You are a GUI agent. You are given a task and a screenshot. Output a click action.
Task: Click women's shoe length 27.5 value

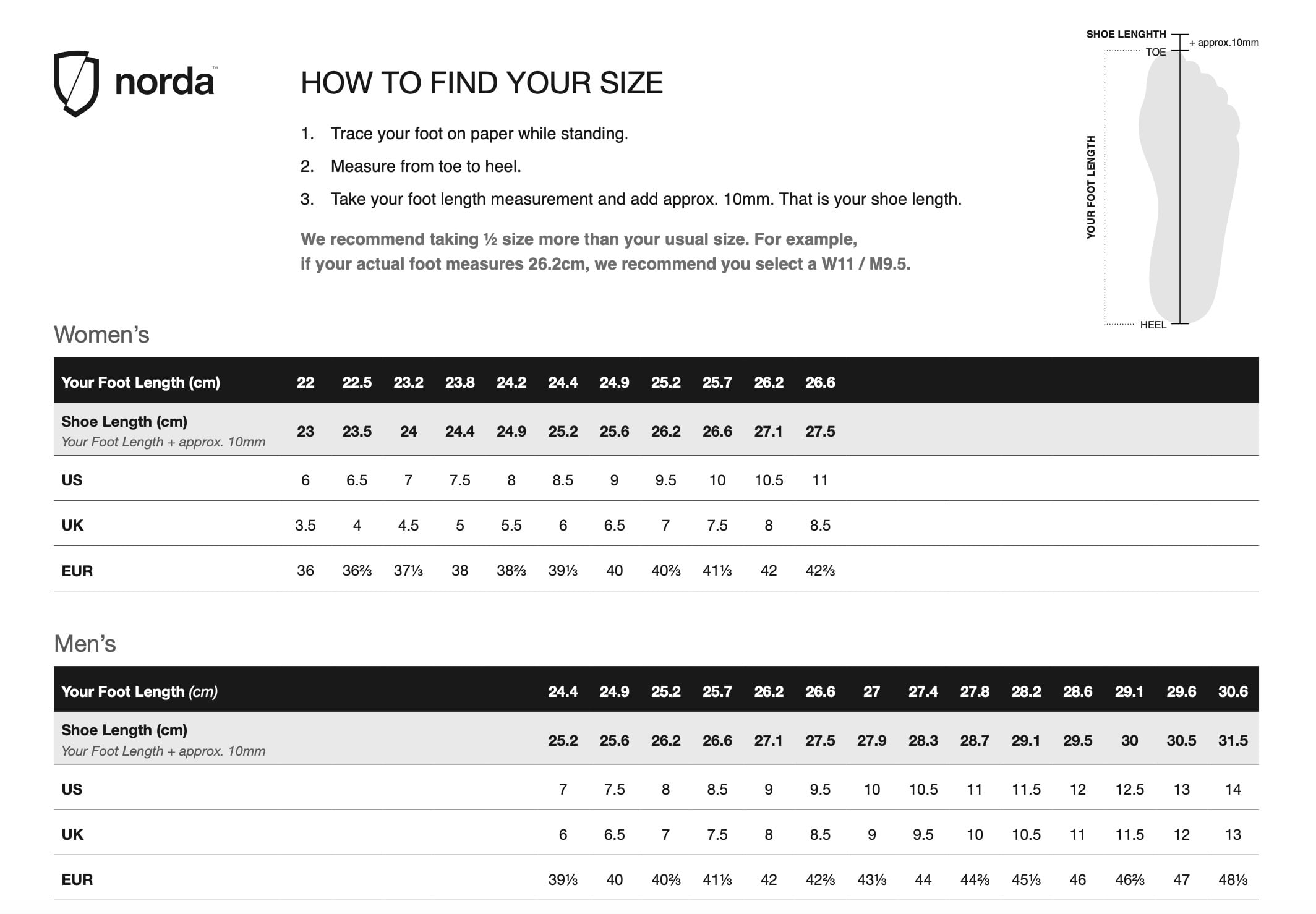click(820, 431)
